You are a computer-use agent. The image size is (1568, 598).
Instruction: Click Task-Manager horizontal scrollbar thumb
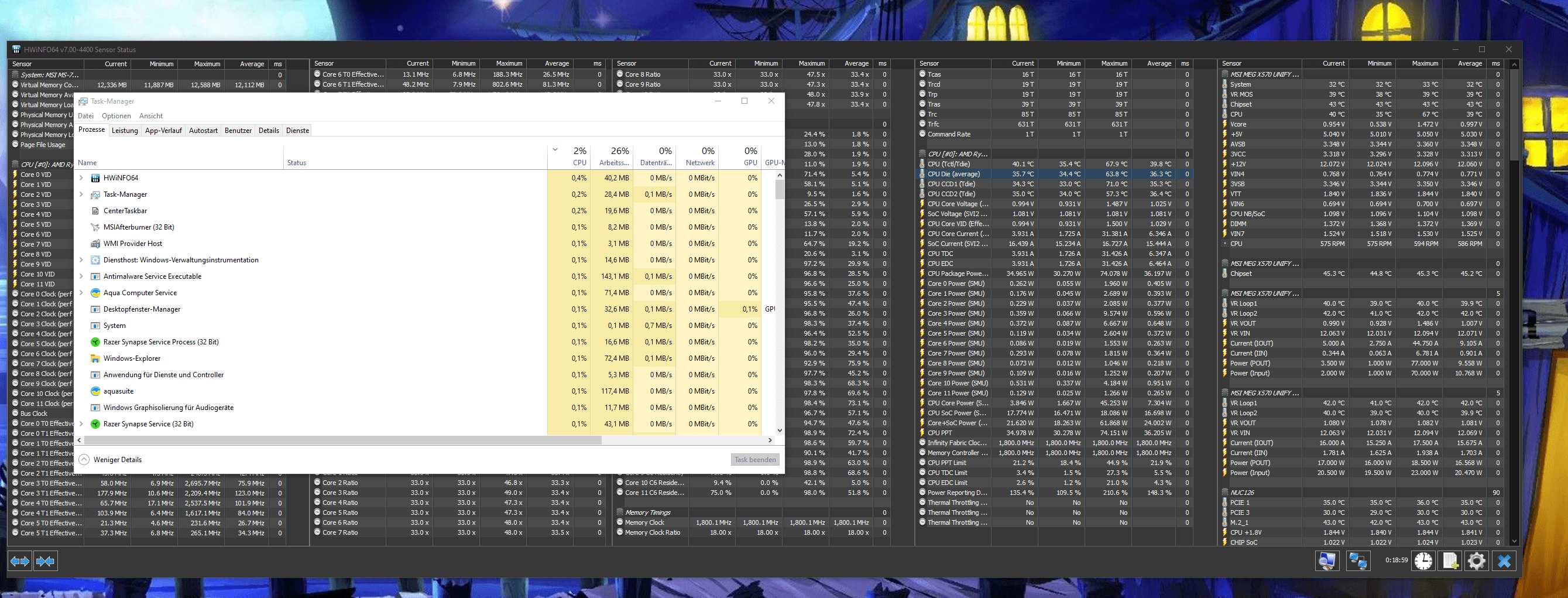343,440
